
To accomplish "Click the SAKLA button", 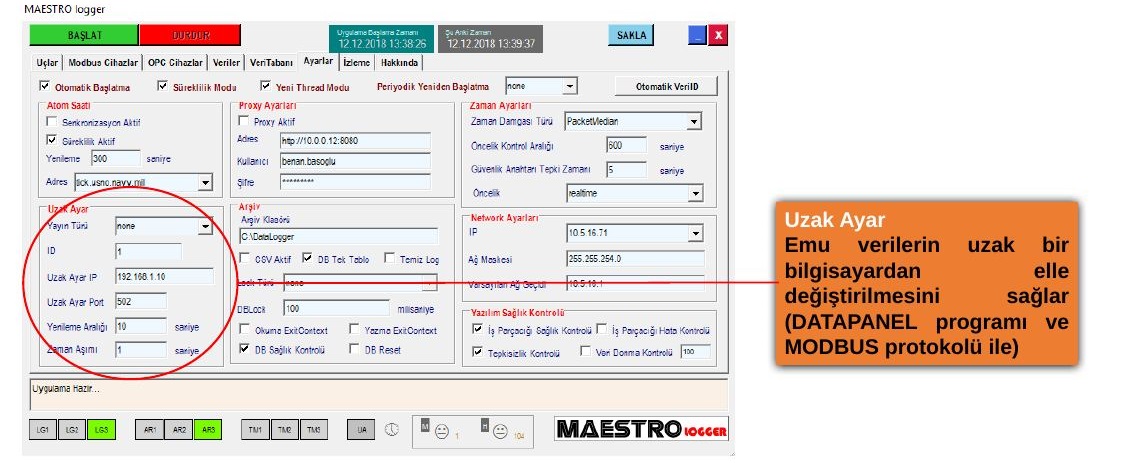I will [631, 35].
